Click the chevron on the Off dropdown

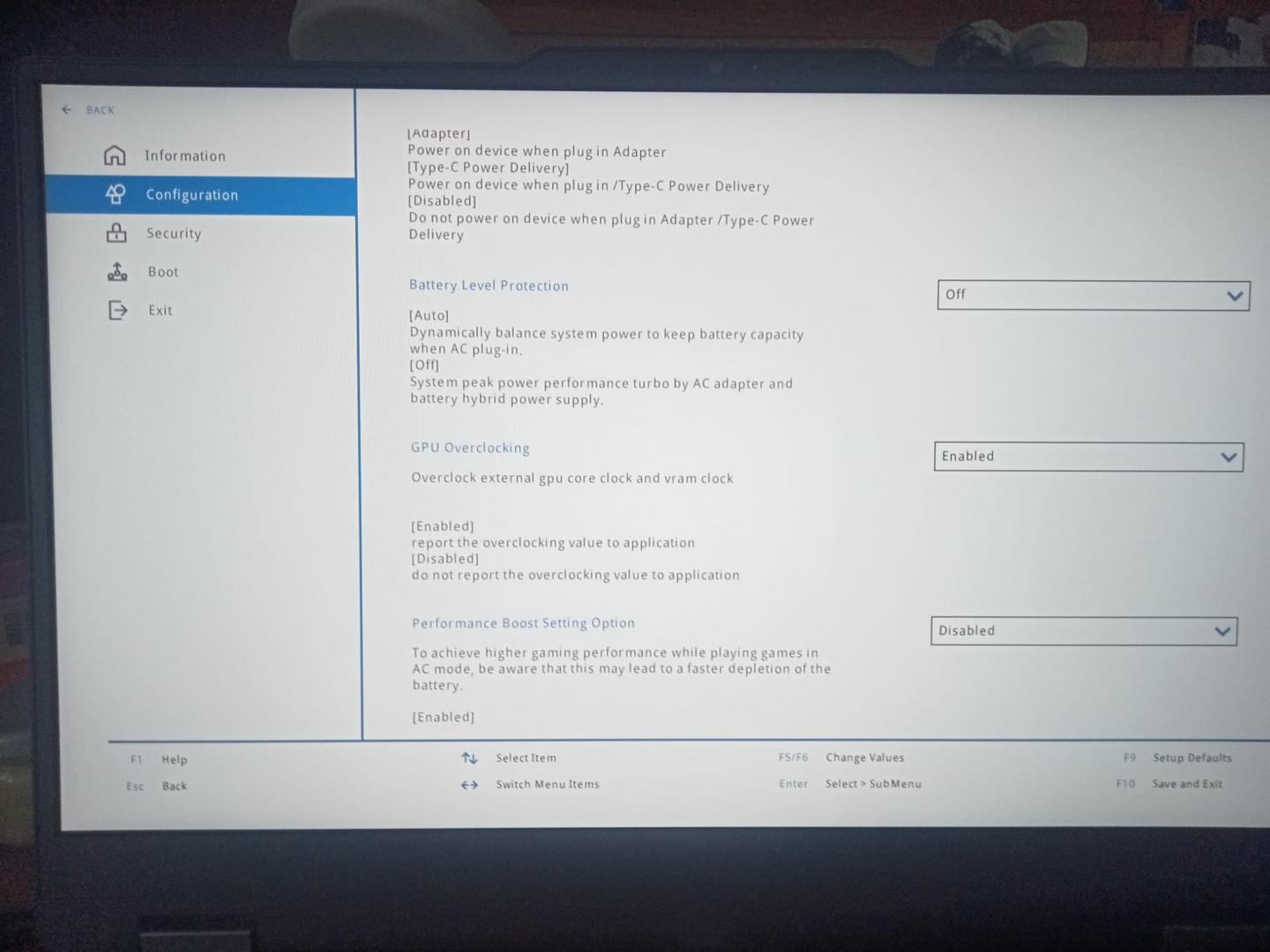click(1235, 296)
